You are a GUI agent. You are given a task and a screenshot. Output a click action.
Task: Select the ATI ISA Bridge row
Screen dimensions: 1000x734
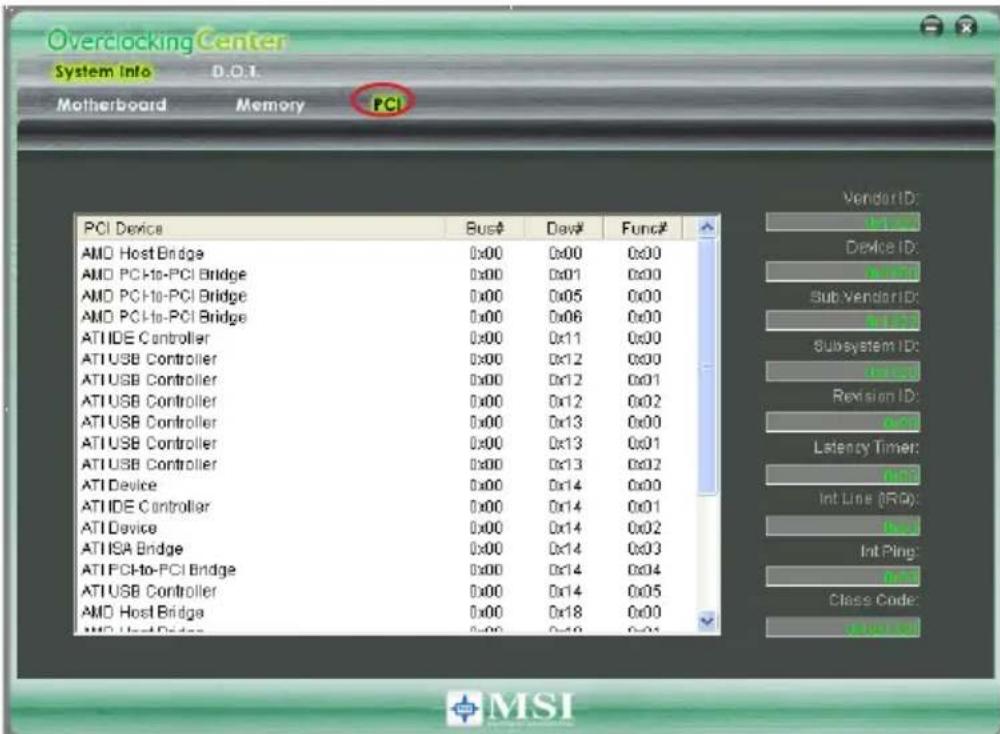tap(386, 548)
